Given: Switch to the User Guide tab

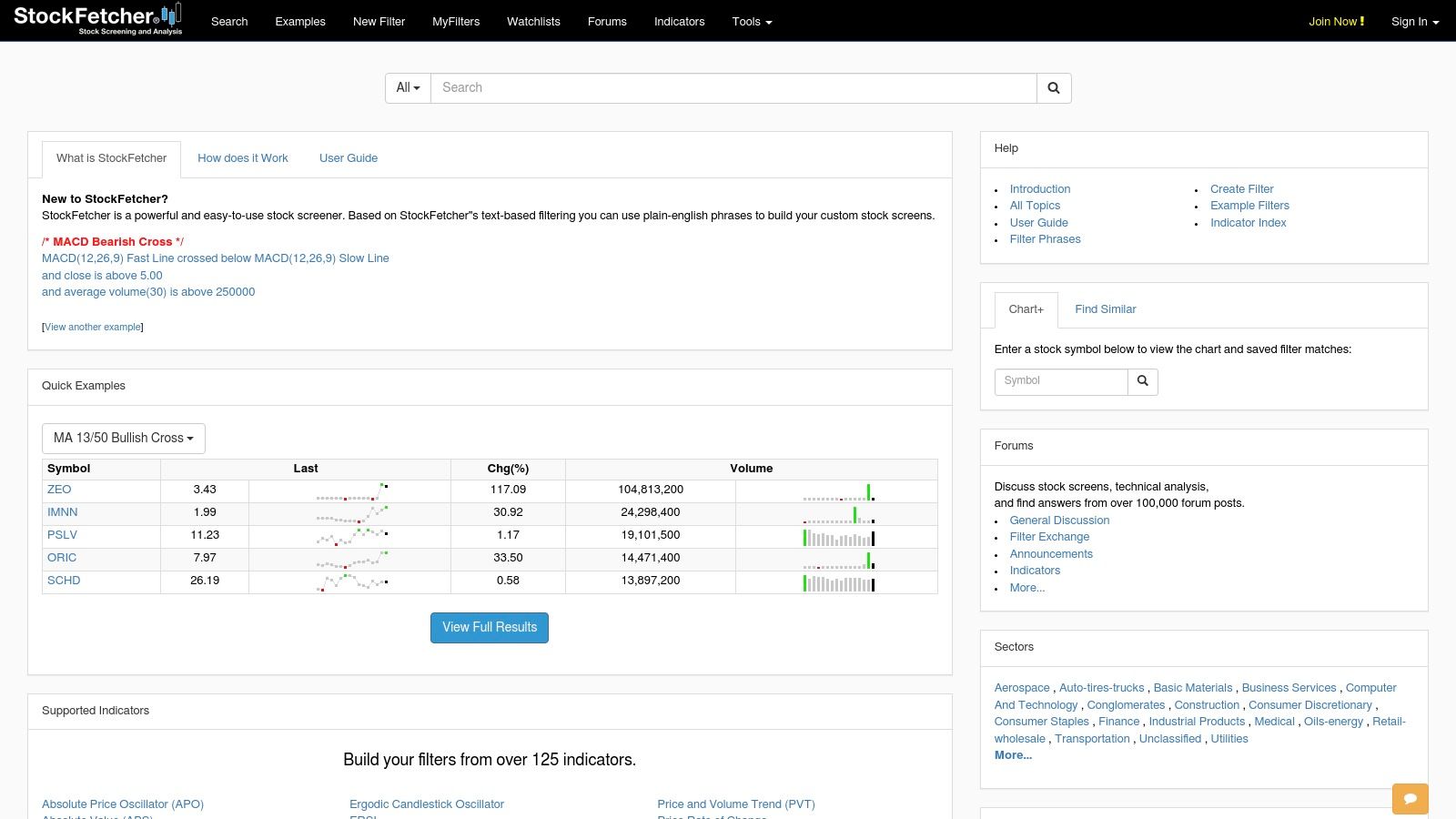Looking at the screenshot, I should tap(349, 158).
